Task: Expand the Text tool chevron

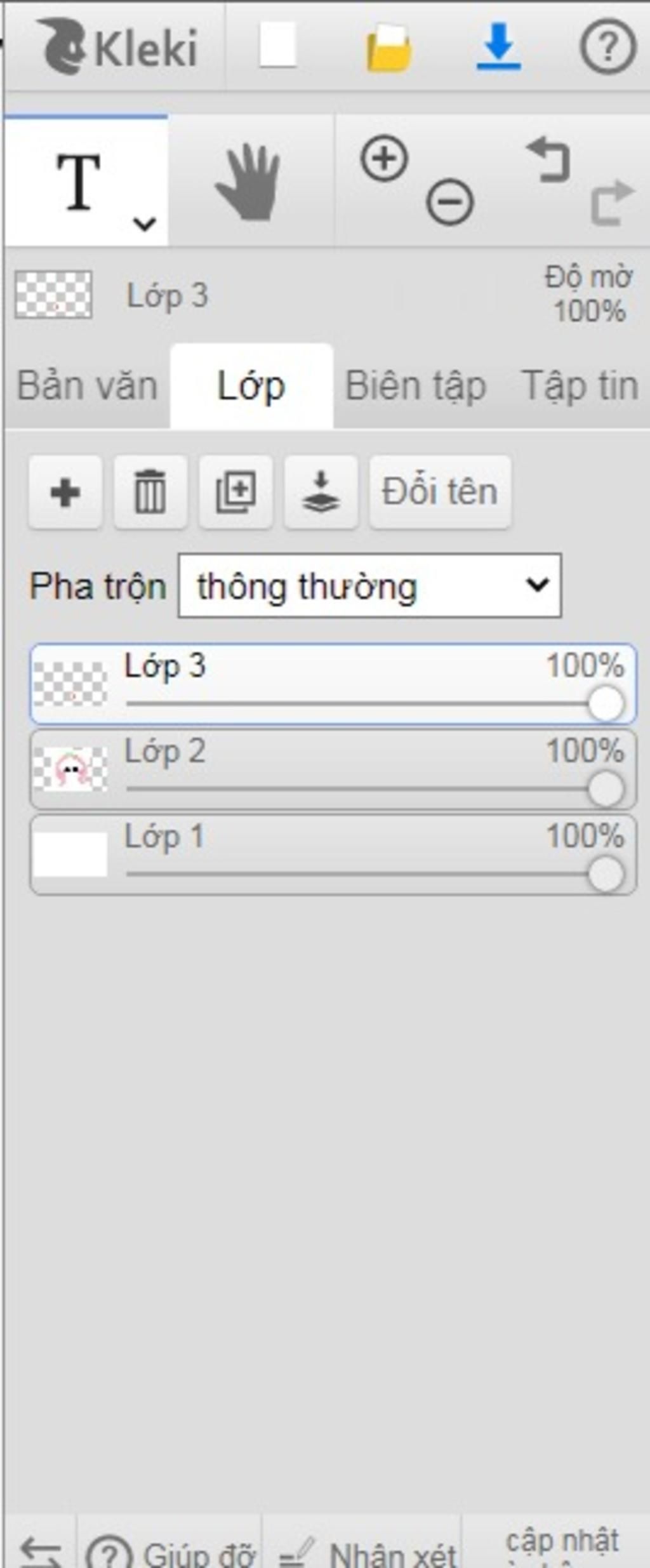Action: (145, 223)
